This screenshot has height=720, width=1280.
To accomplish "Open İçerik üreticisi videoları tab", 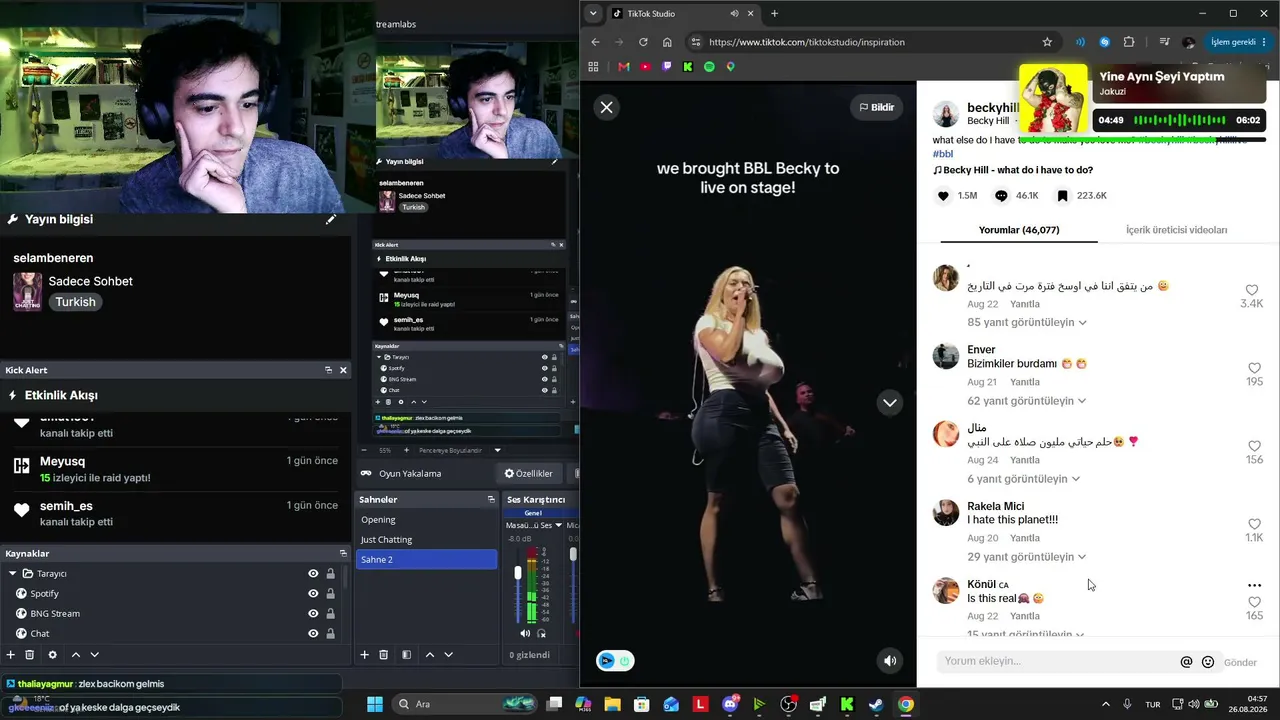I will point(1176,230).
